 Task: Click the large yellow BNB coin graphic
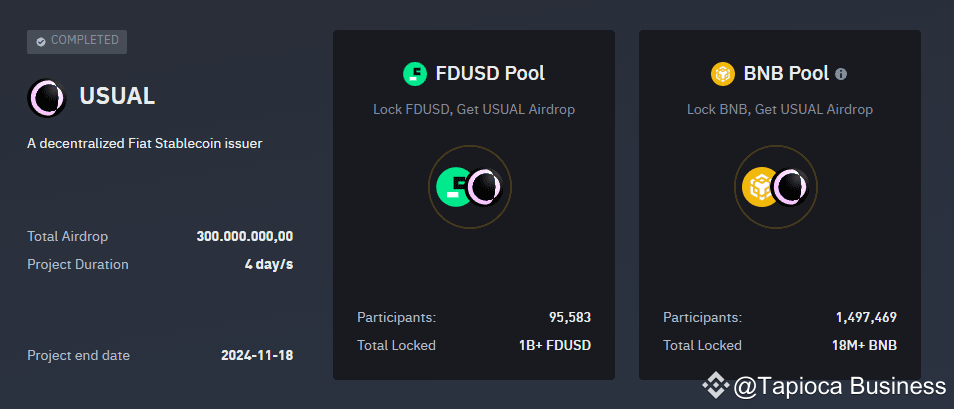click(759, 187)
